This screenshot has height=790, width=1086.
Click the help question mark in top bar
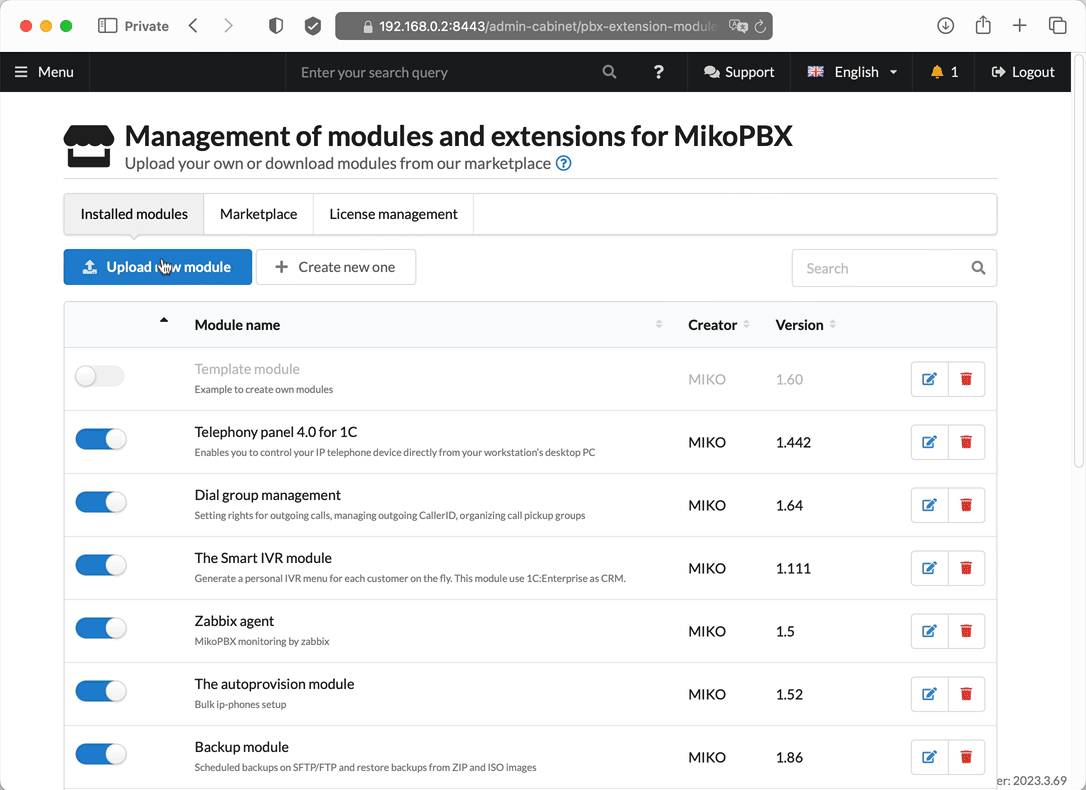point(658,72)
